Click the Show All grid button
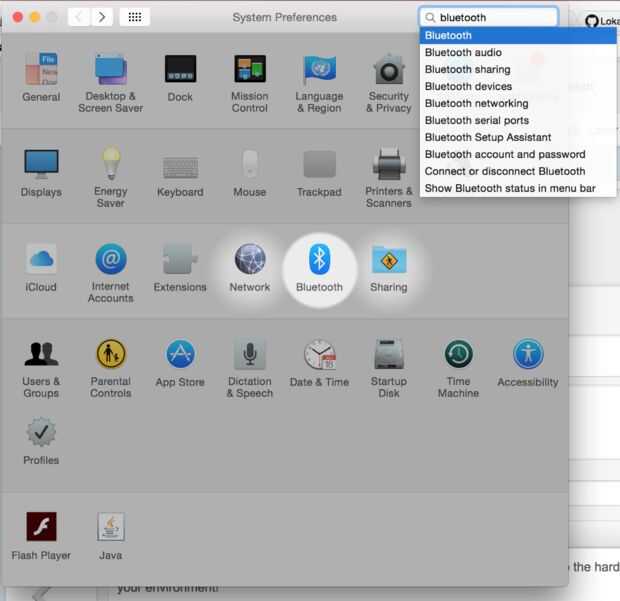This screenshot has height=601, width=620. point(135,17)
